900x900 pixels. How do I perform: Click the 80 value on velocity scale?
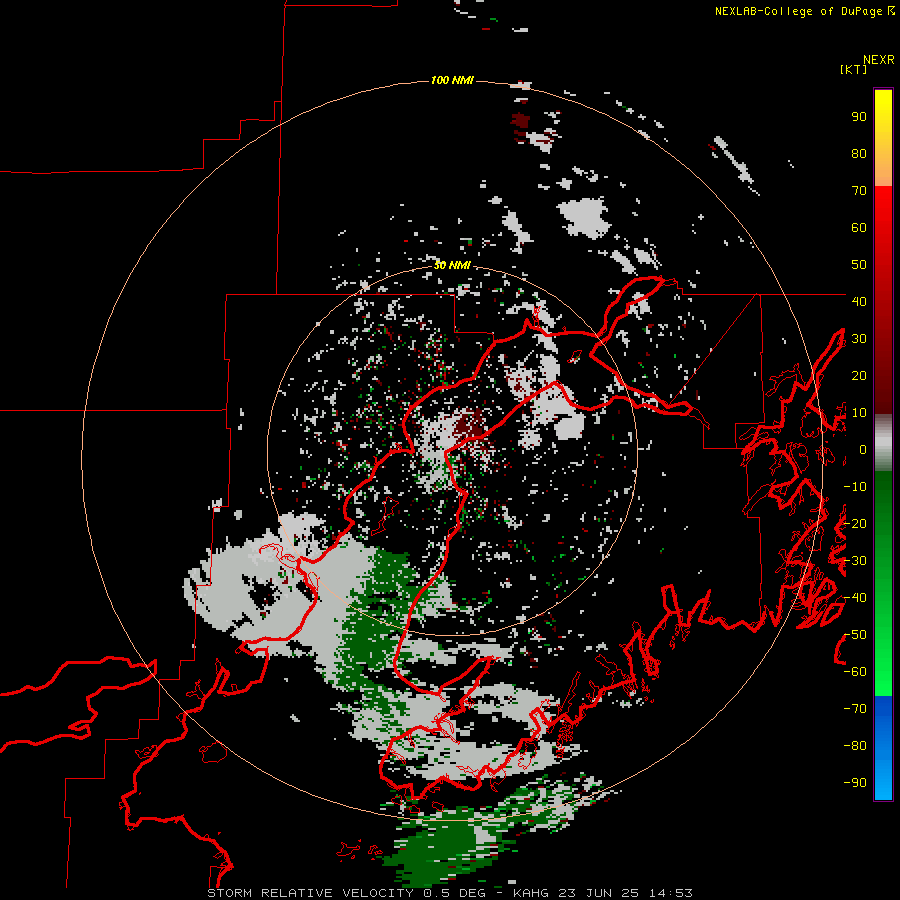[859, 154]
